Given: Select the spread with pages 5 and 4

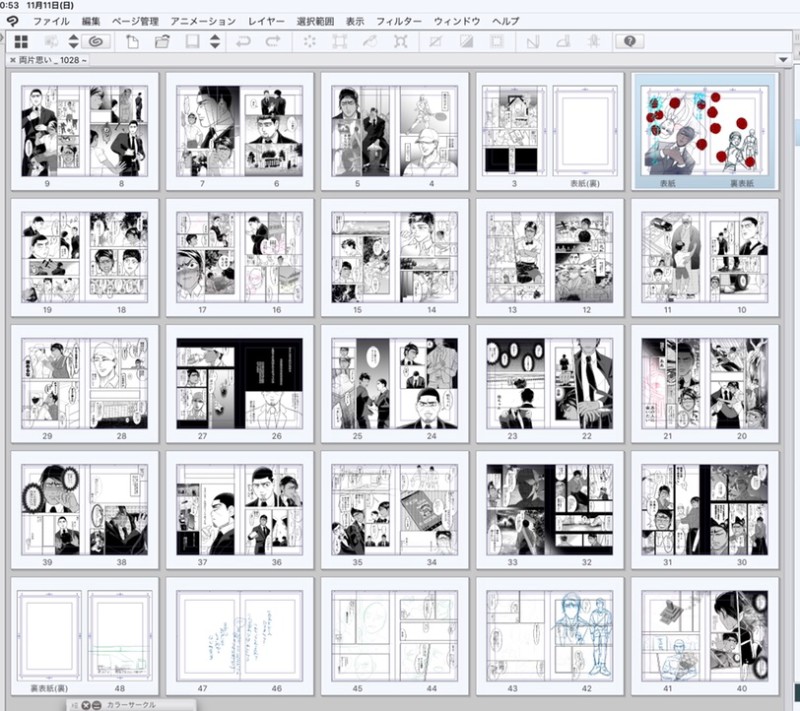Looking at the screenshot, I should (x=395, y=132).
